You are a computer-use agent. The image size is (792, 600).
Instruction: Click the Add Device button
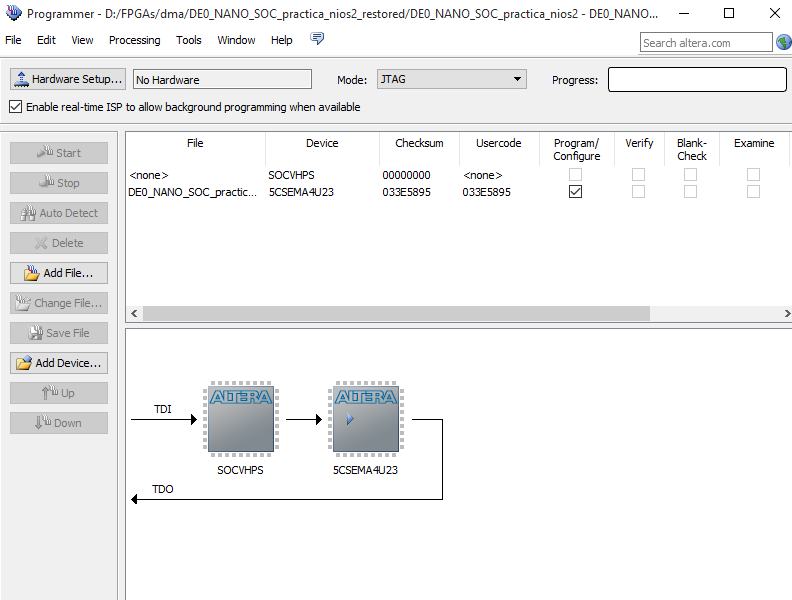coord(59,363)
